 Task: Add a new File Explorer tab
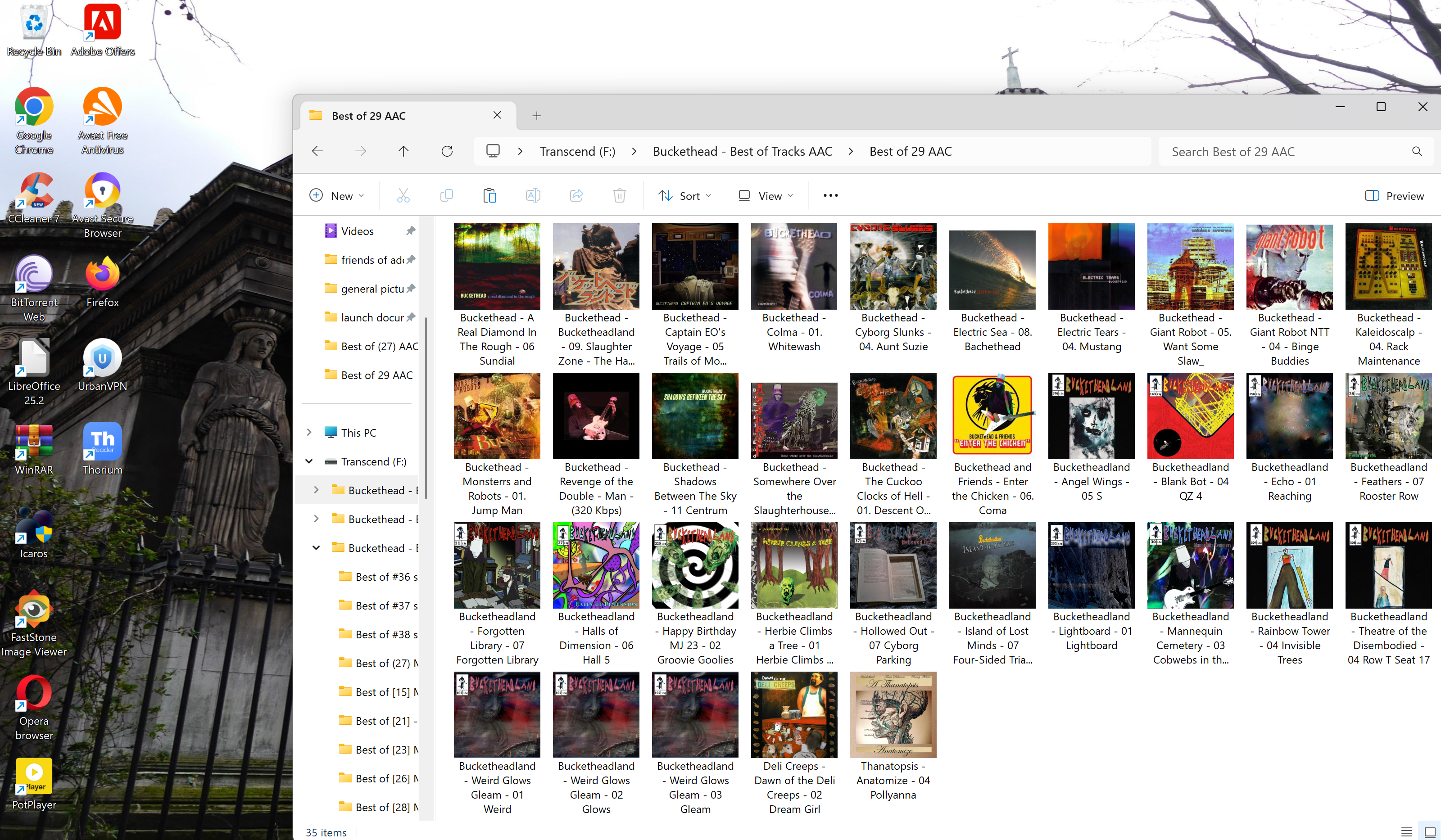[x=536, y=116]
